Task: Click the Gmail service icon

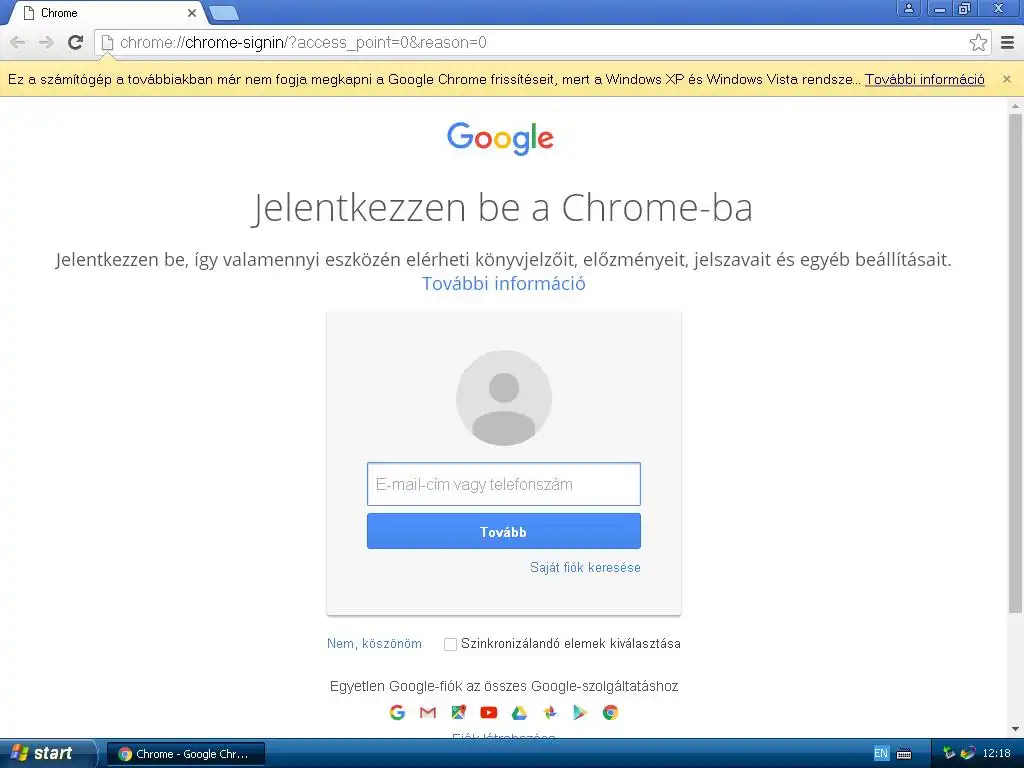Action: tap(428, 712)
